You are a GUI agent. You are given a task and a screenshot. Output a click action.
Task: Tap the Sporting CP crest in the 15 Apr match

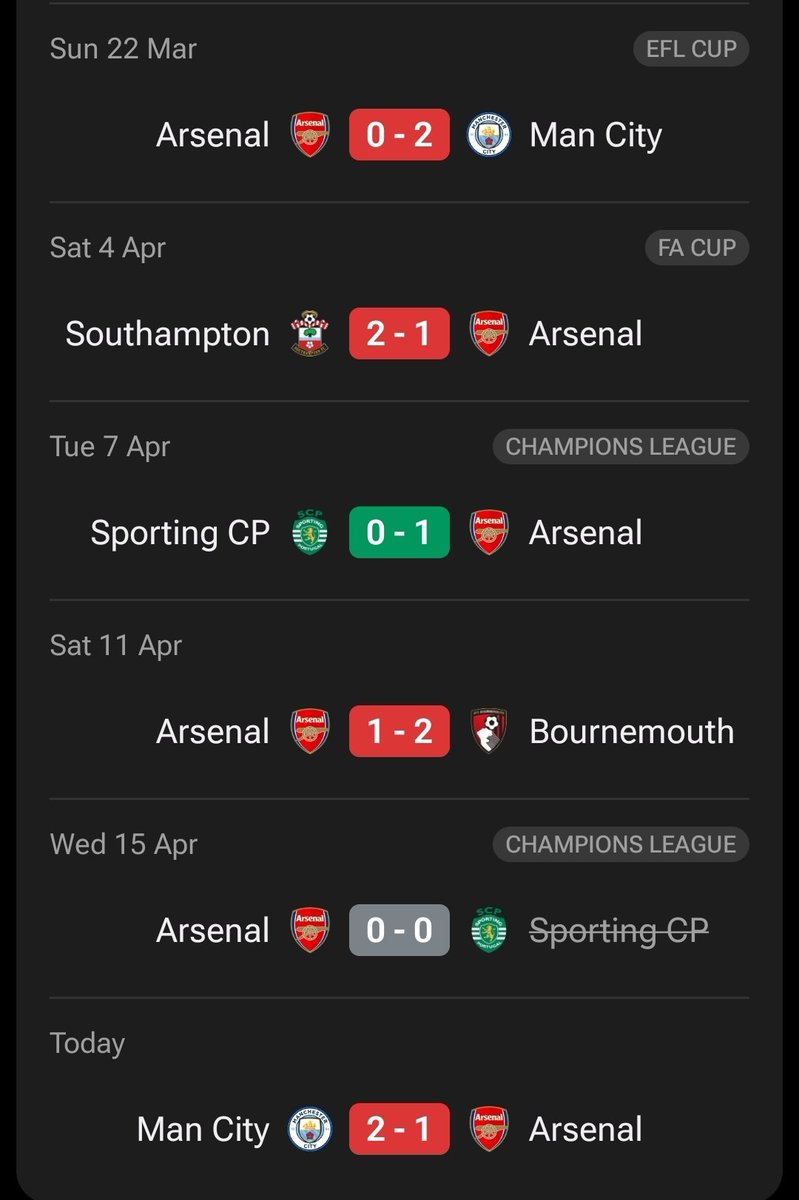(x=489, y=931)
